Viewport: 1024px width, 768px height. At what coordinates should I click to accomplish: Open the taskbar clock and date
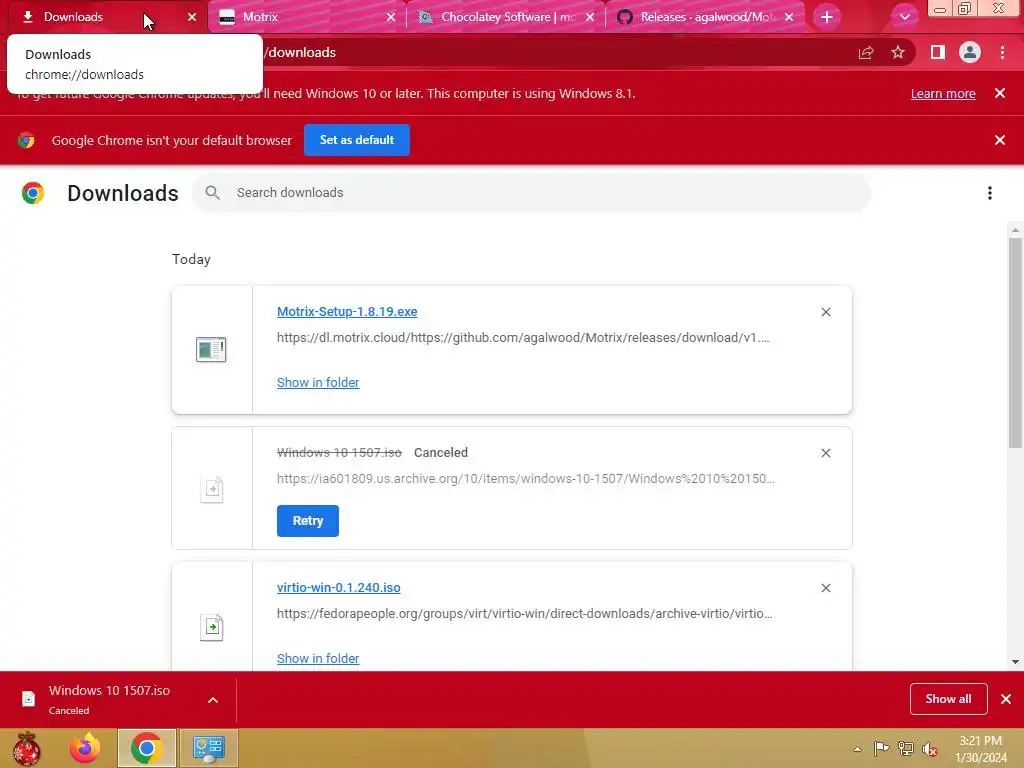point(981,749)
